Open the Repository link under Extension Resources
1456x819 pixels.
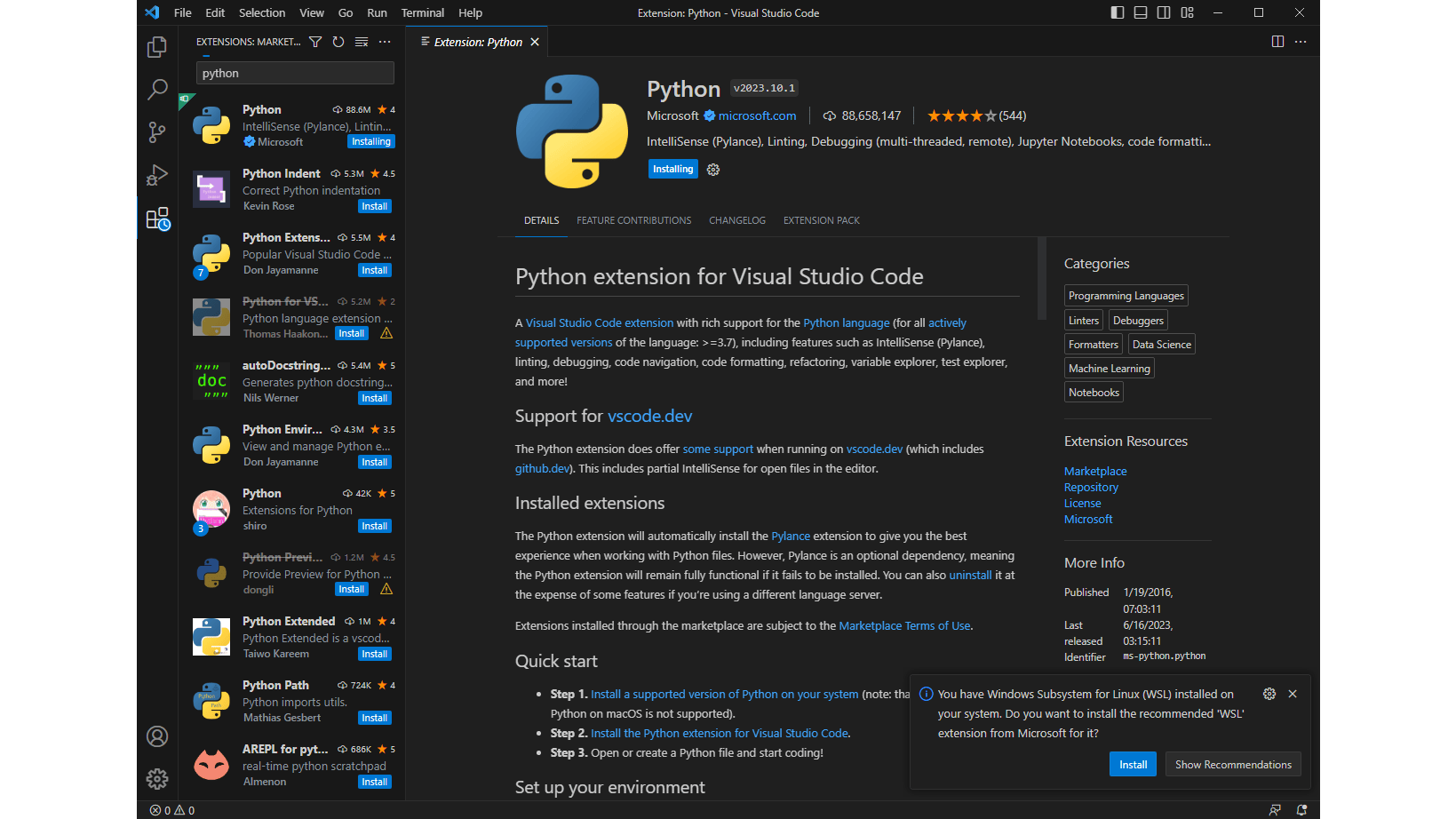[1091, 487]
